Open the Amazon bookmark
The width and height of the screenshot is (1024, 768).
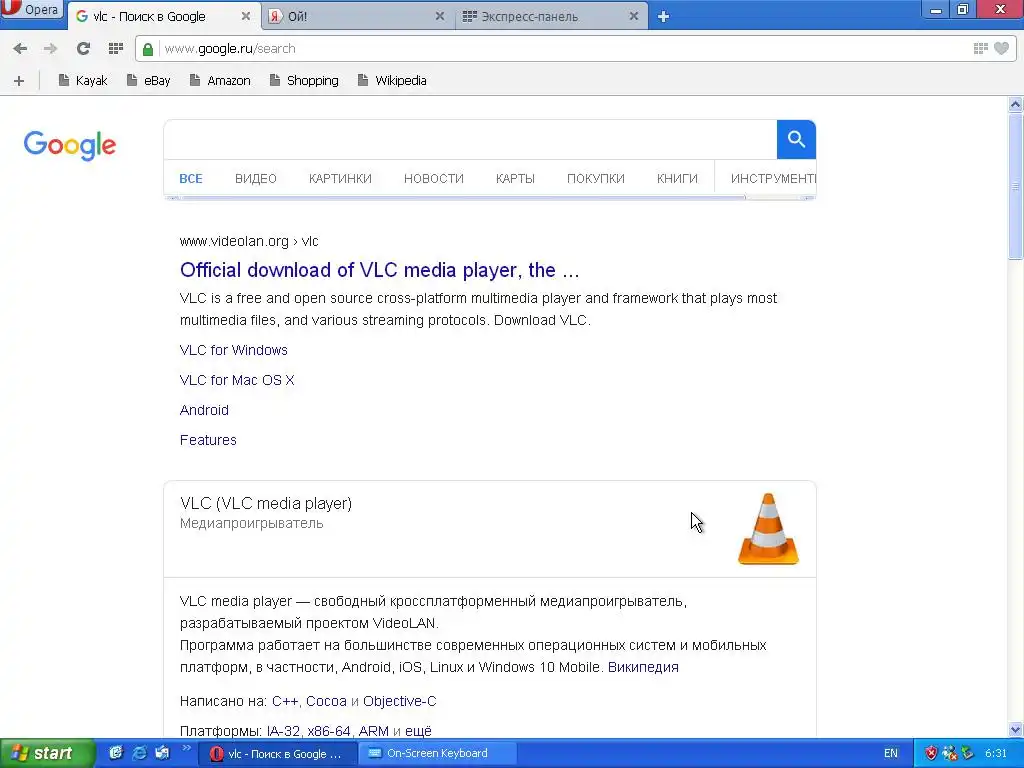(220, 80)
